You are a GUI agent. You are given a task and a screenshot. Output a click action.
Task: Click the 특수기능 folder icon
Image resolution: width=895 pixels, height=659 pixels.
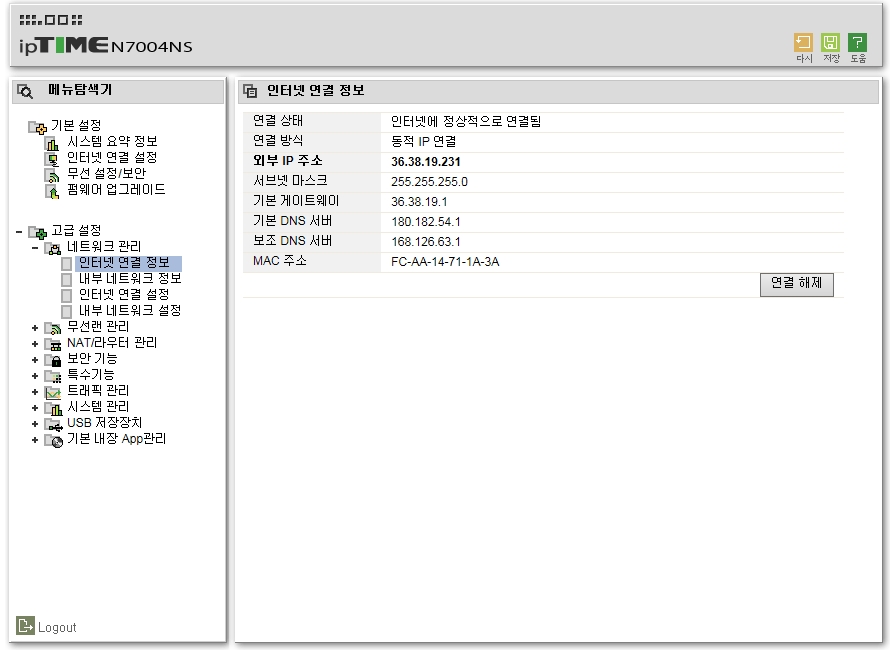pos(53,376)
